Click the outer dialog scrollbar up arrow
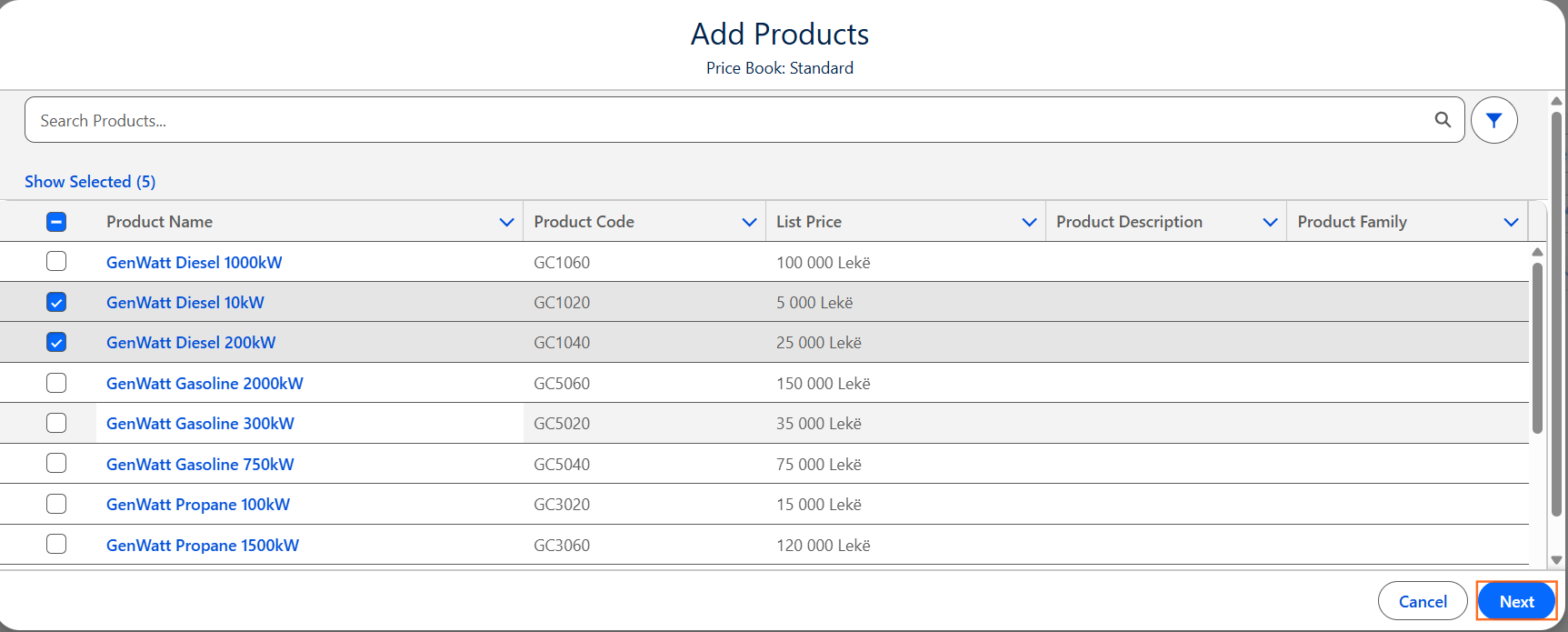The height and width of the screenshot is (632, 1568). tap(1556, 101)
